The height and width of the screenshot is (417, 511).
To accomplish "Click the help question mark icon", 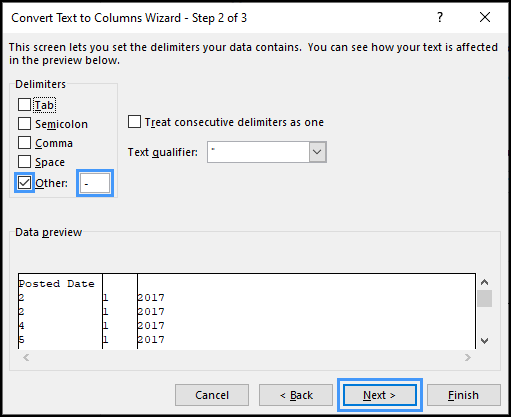I will point(440,17).
